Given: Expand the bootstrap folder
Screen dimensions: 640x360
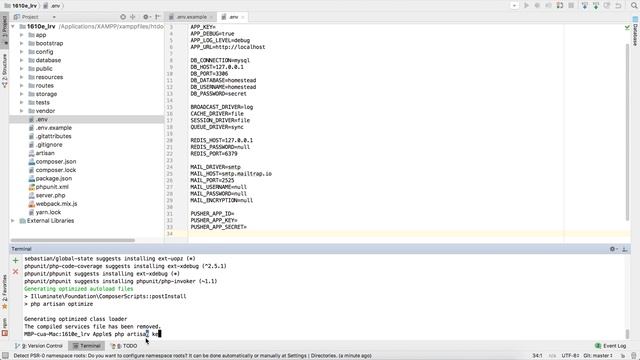Looking at the screenshot, I should (x=22, y=43).
